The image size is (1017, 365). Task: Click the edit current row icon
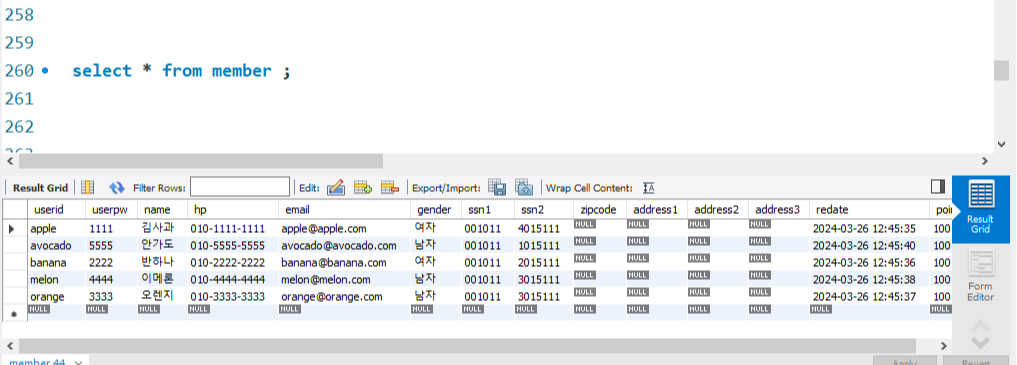335,187
